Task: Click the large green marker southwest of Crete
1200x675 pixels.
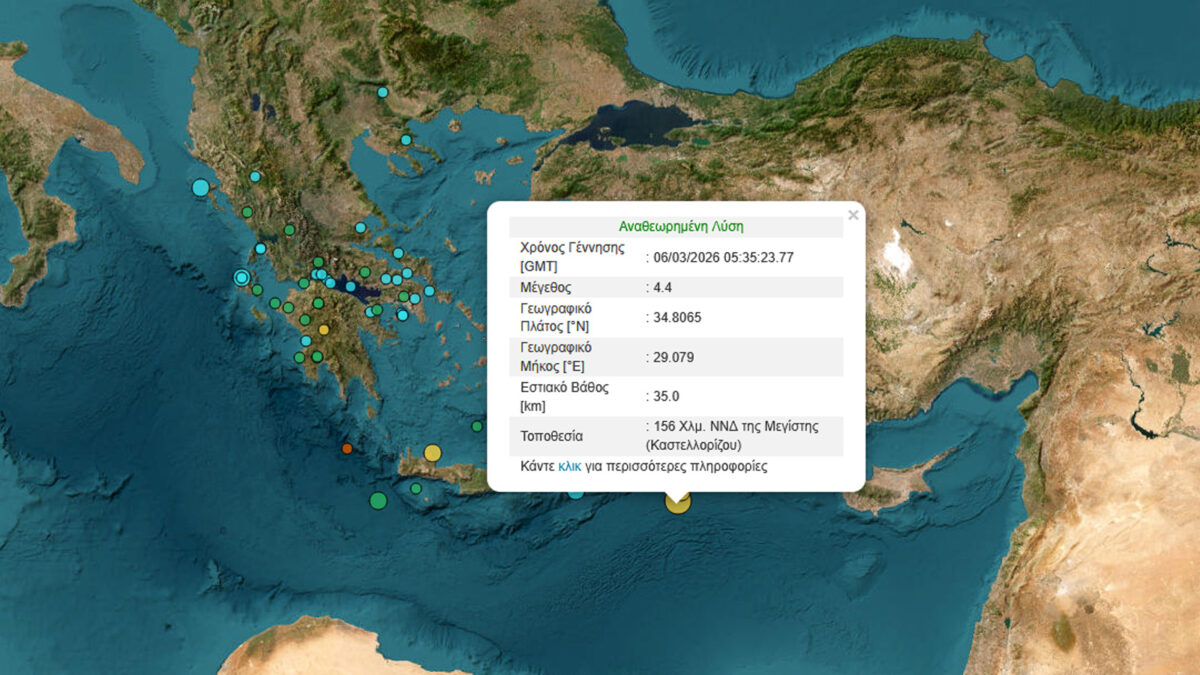Action: (x=378, y=500)
